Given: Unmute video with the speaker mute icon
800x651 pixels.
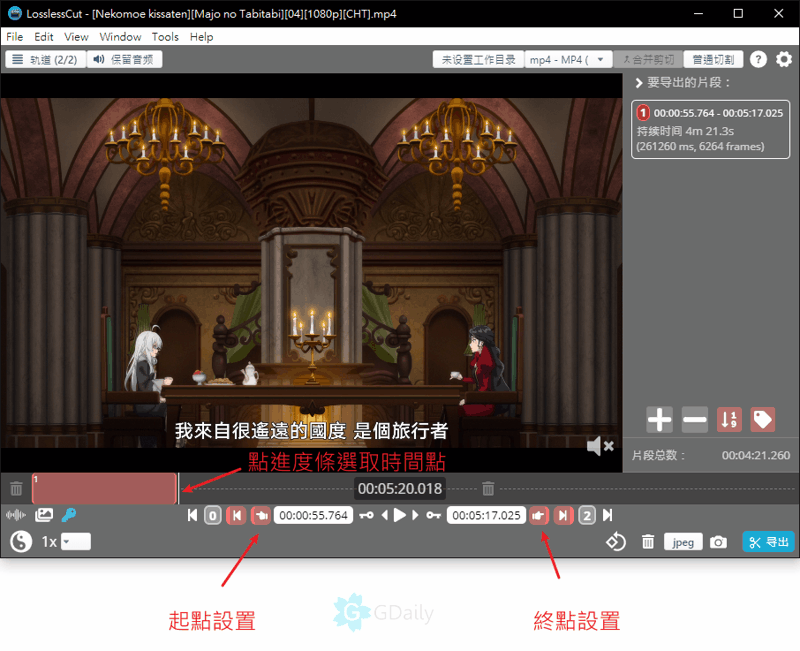Looking at the screenshot, I should (x=600, y=446).
